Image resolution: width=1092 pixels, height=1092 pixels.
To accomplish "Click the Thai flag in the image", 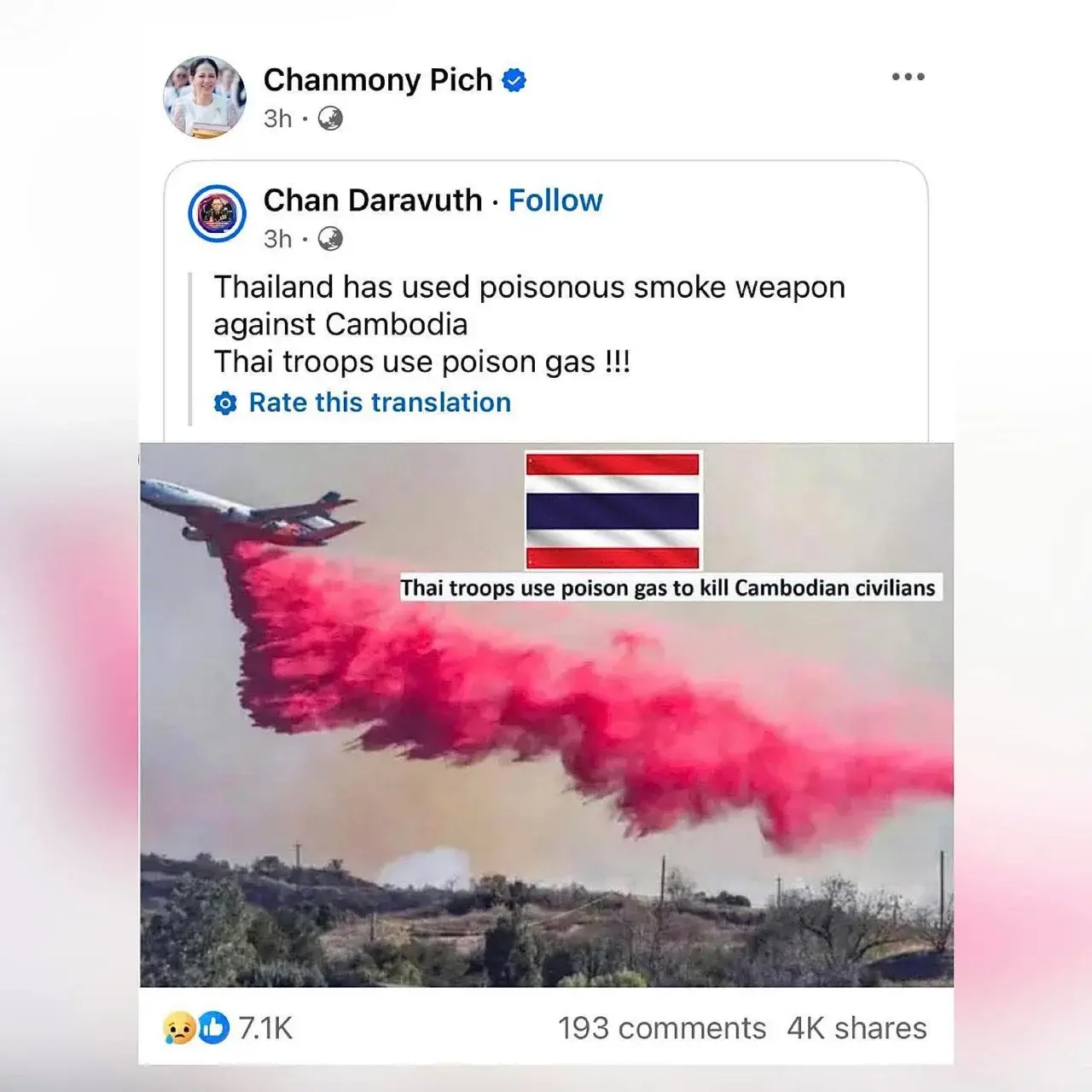I will coord(613,511).
